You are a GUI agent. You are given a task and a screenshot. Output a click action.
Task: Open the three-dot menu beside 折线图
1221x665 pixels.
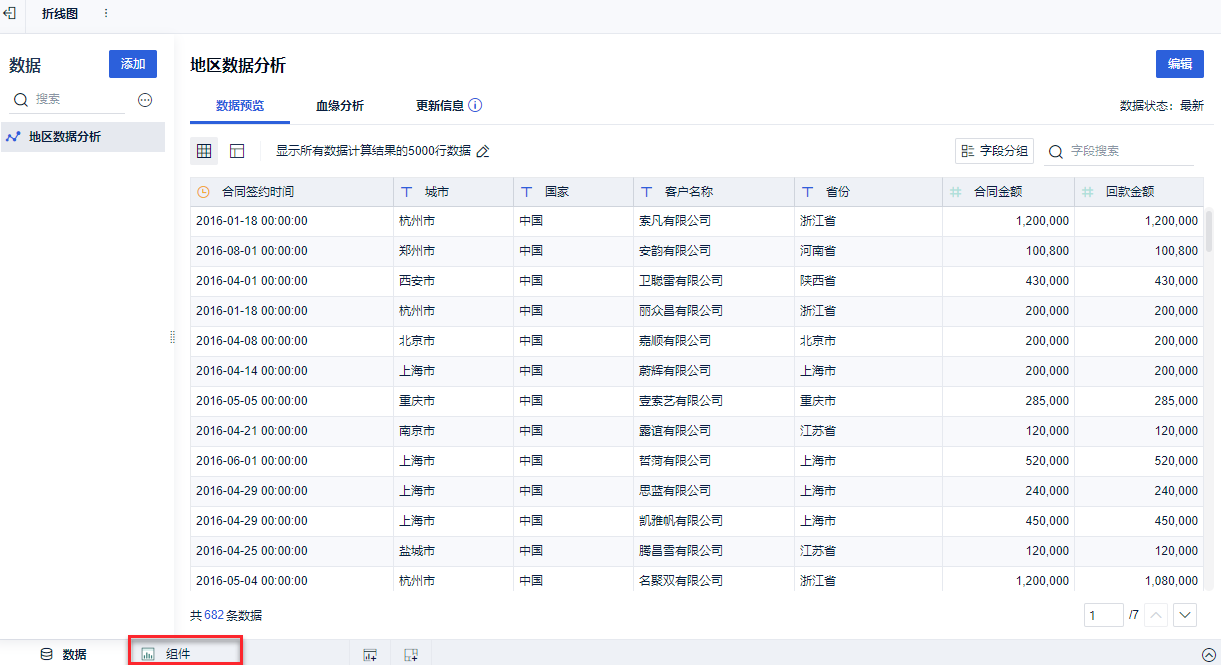point(106,13)
